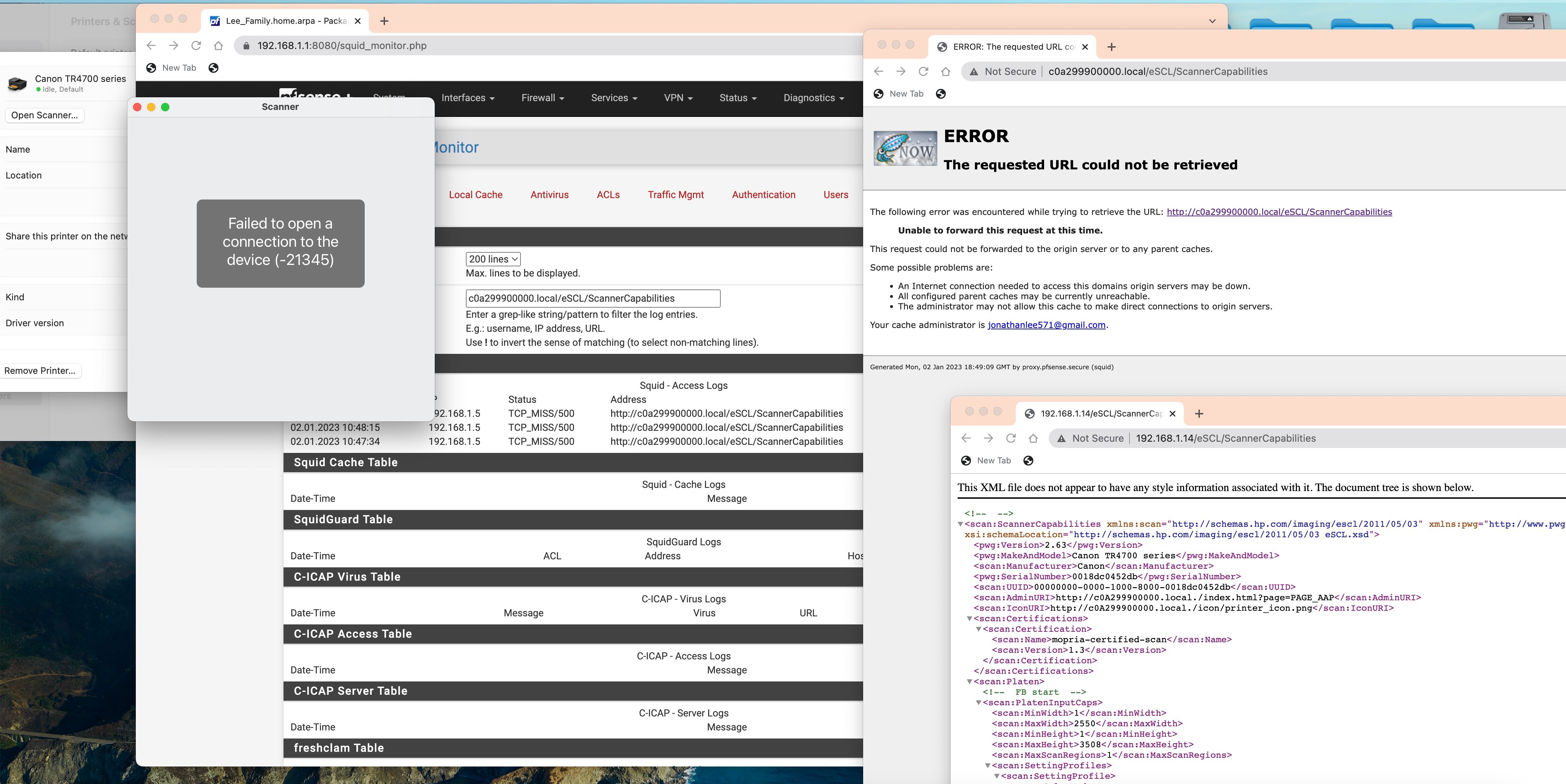Collapse the scan:ScannerCapabilities root node
This screenshot has width=1566, height=784.
click(x=960, y=524)
